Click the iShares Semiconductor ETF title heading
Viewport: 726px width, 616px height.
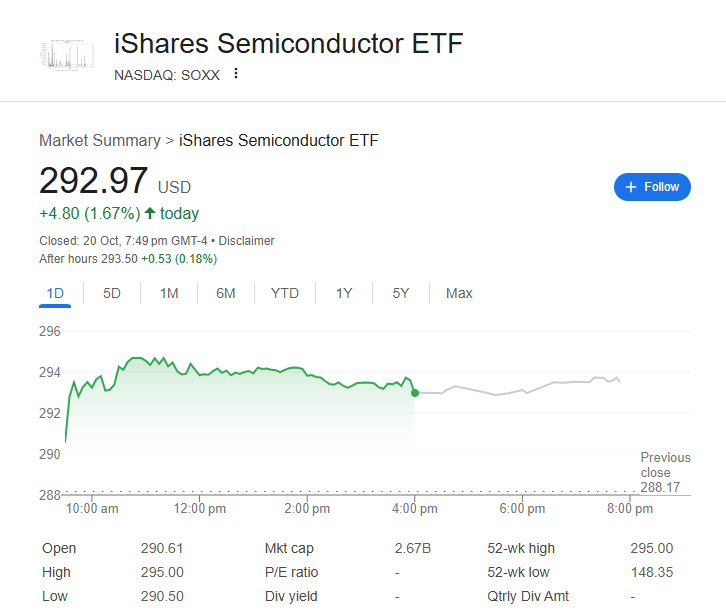289,44
